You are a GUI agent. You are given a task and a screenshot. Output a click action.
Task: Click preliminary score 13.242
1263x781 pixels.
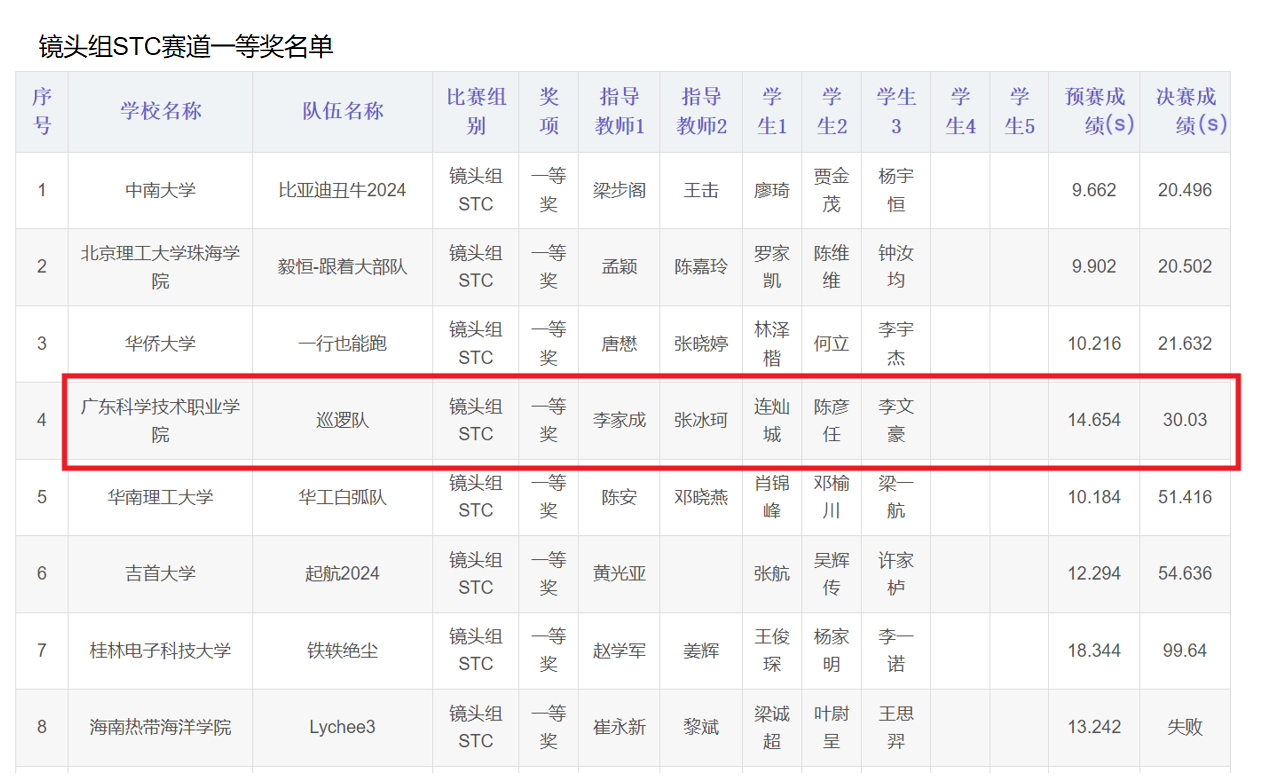[x=1094, y=727]
